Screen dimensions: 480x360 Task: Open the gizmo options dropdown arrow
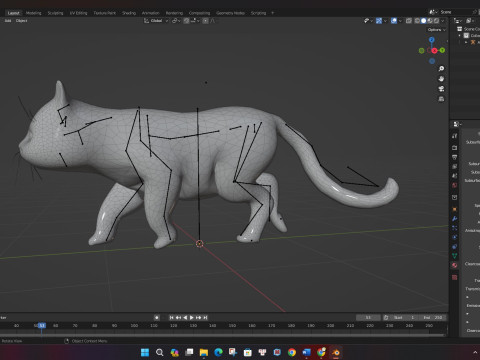[385, 21]
